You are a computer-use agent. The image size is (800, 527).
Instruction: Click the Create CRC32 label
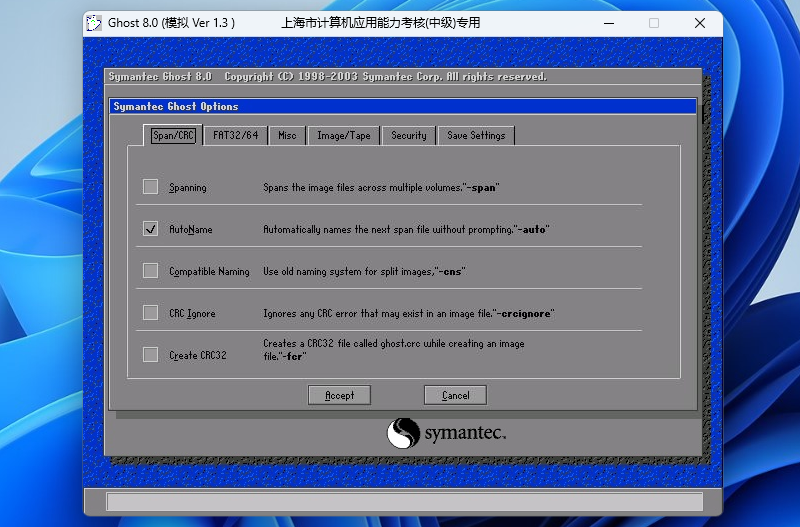click(198, 356)
